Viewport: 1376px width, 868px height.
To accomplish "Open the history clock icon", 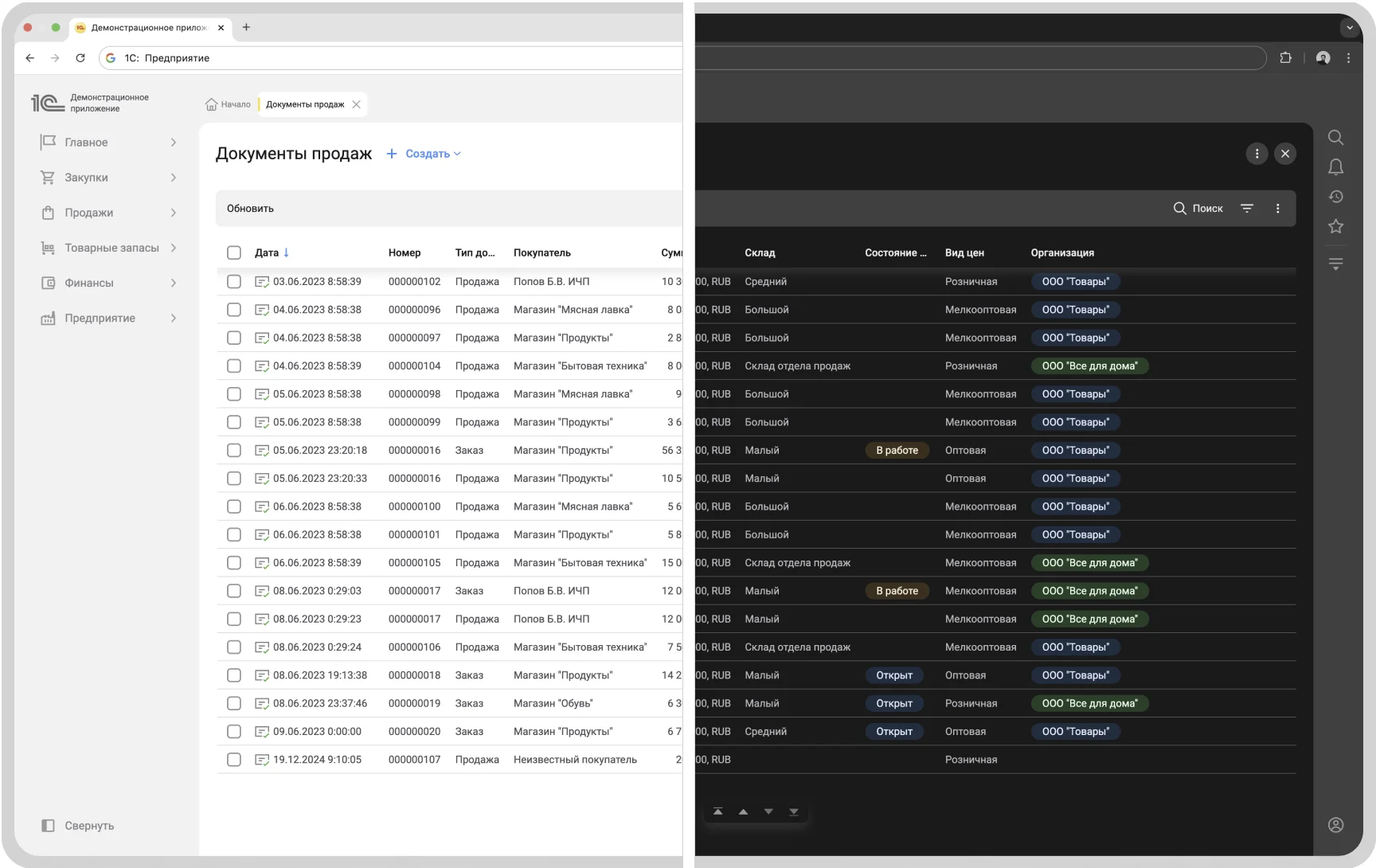I will pos(1335,197).
